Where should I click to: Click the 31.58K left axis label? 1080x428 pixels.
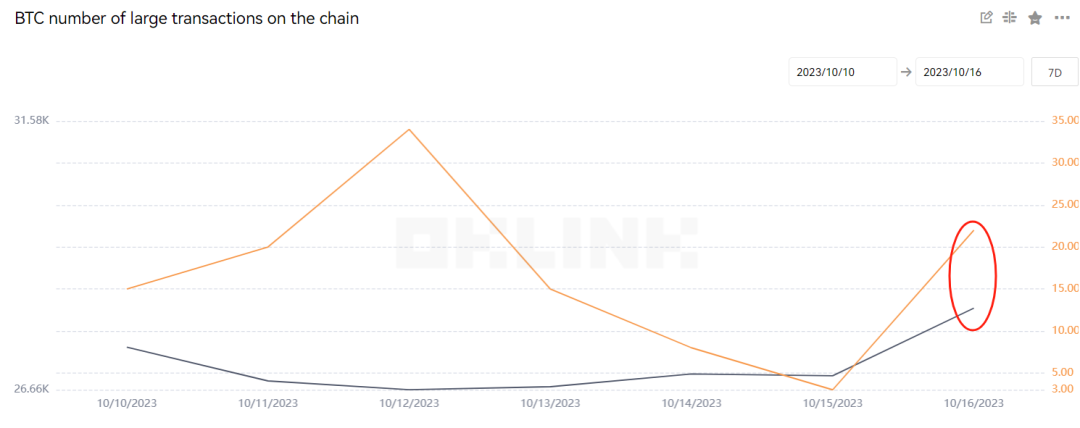pyautogui.click(x=31, y=121)
